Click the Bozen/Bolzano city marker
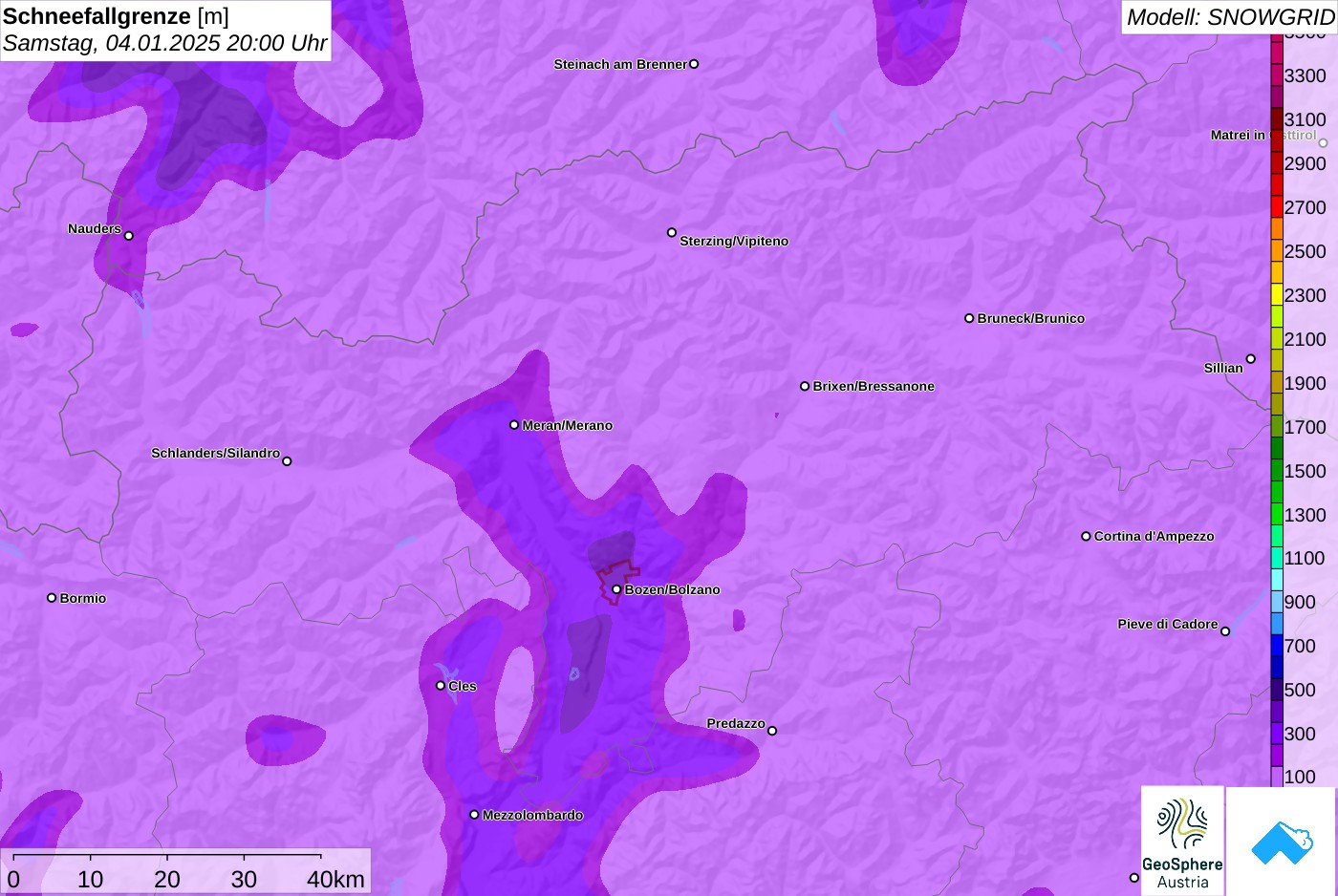This screenshot has width=1338, height=896. [616, 589]
